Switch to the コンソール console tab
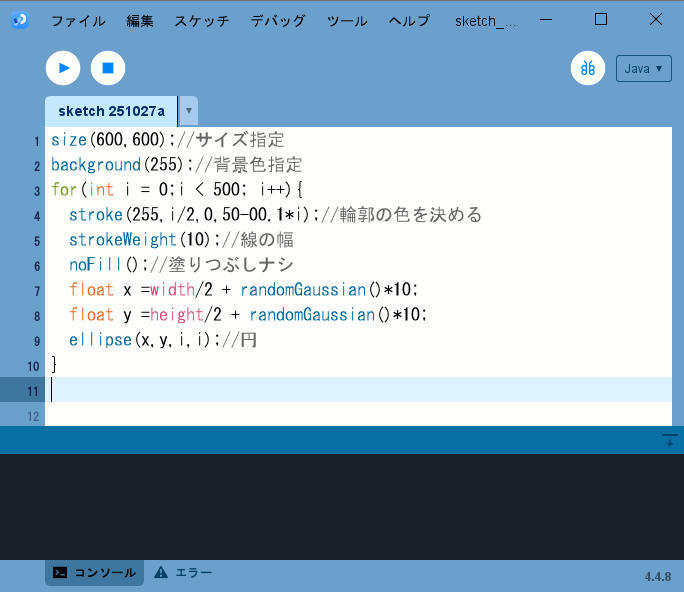684x592 pixels. (95, 573)
